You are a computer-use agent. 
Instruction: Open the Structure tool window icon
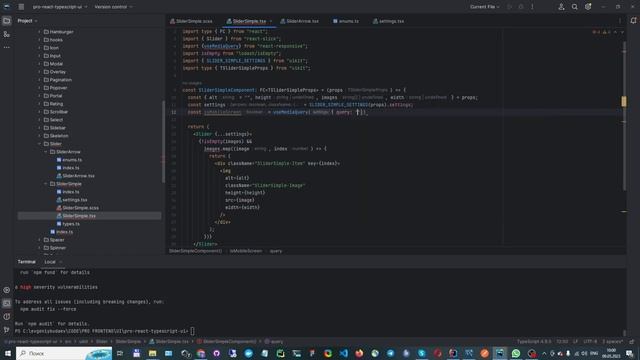tap(7, 34)
